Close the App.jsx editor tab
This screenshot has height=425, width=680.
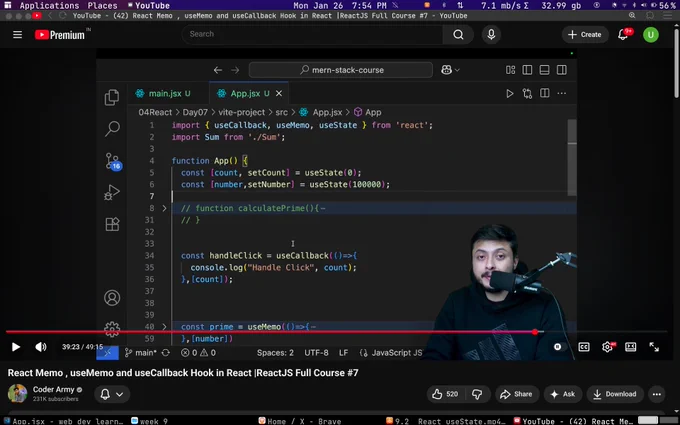[279, 93]
